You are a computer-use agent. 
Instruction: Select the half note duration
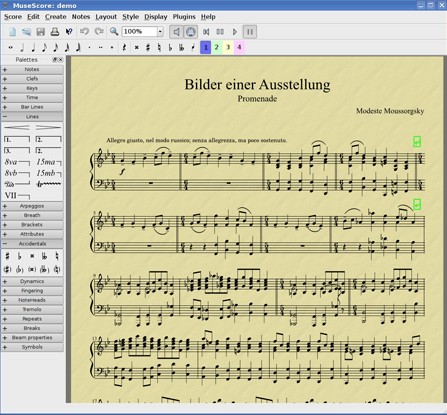(x=22, y=48)
